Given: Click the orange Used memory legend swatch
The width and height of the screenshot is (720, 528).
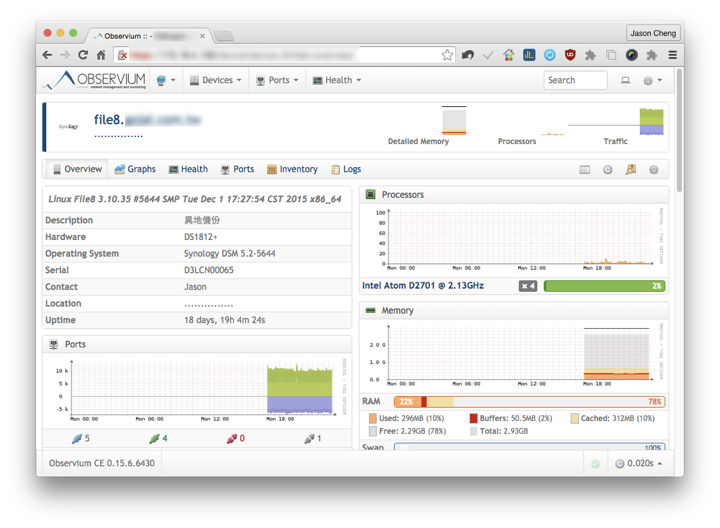Looking at the screenshot, I should [x=372, y=418].
